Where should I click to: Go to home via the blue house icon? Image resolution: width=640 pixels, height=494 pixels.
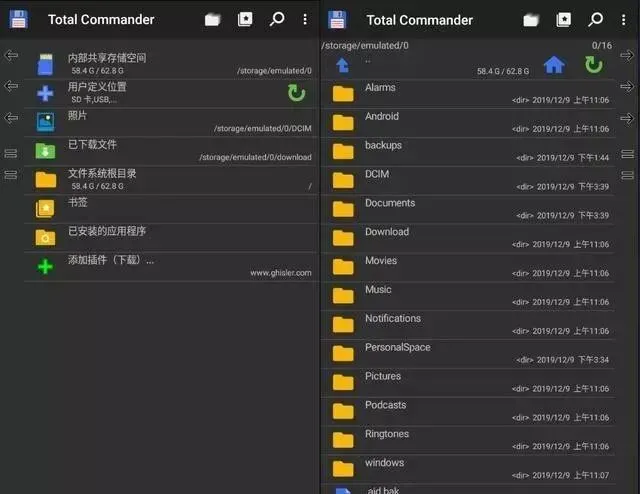[554, 65]
